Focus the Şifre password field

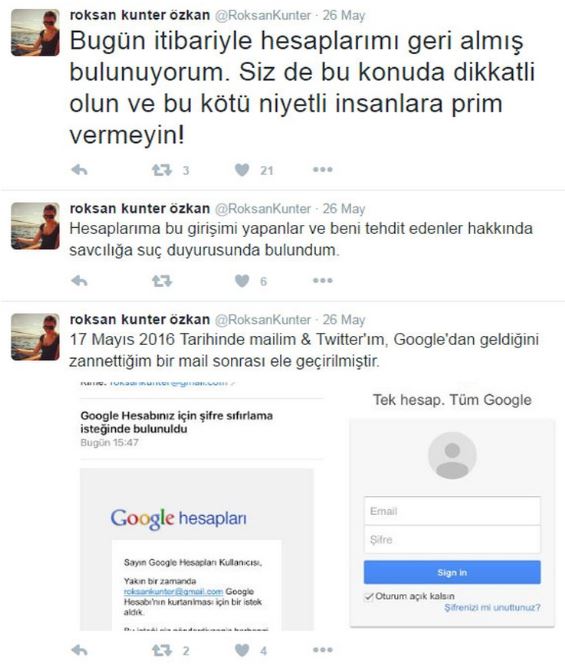pyautogui.click(x=452, y=539)
